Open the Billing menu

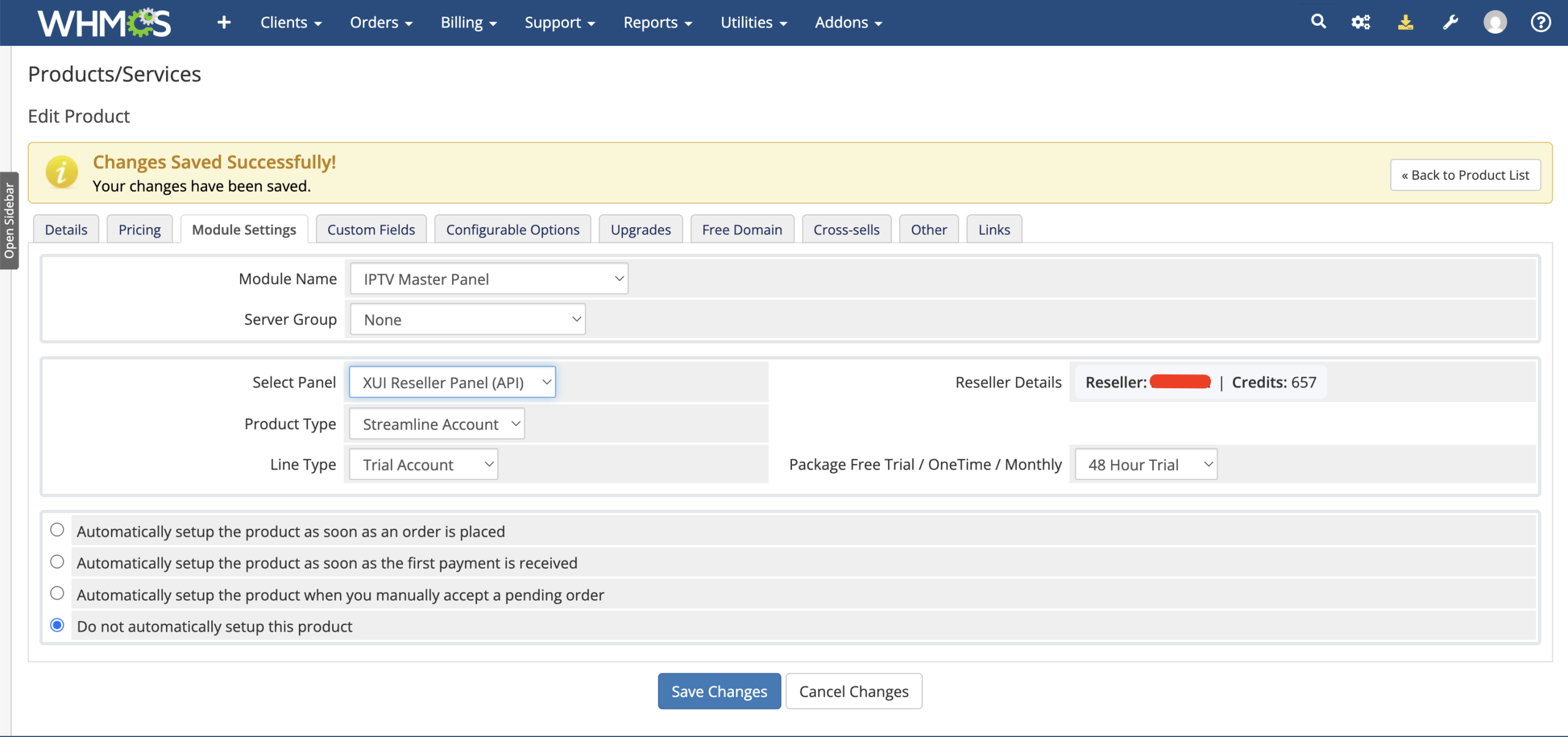coord(469,23)
